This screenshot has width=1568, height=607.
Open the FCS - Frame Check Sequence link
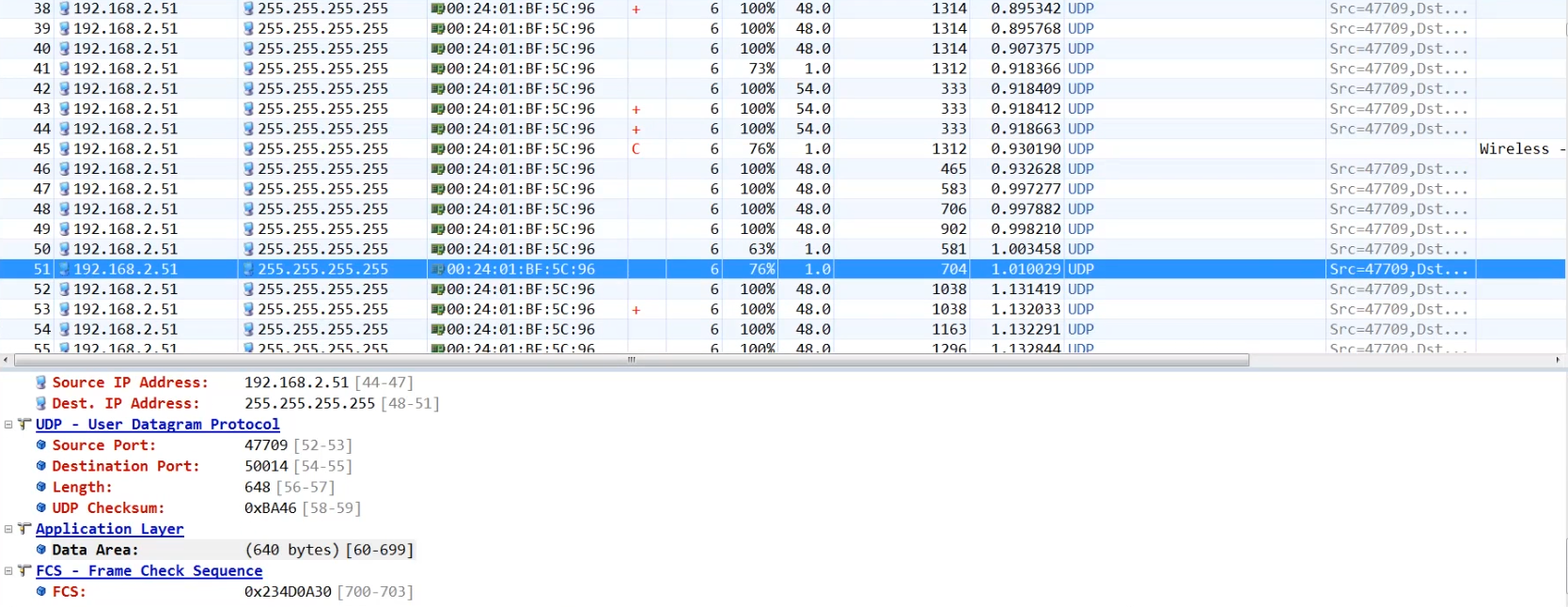pos(149,571)
